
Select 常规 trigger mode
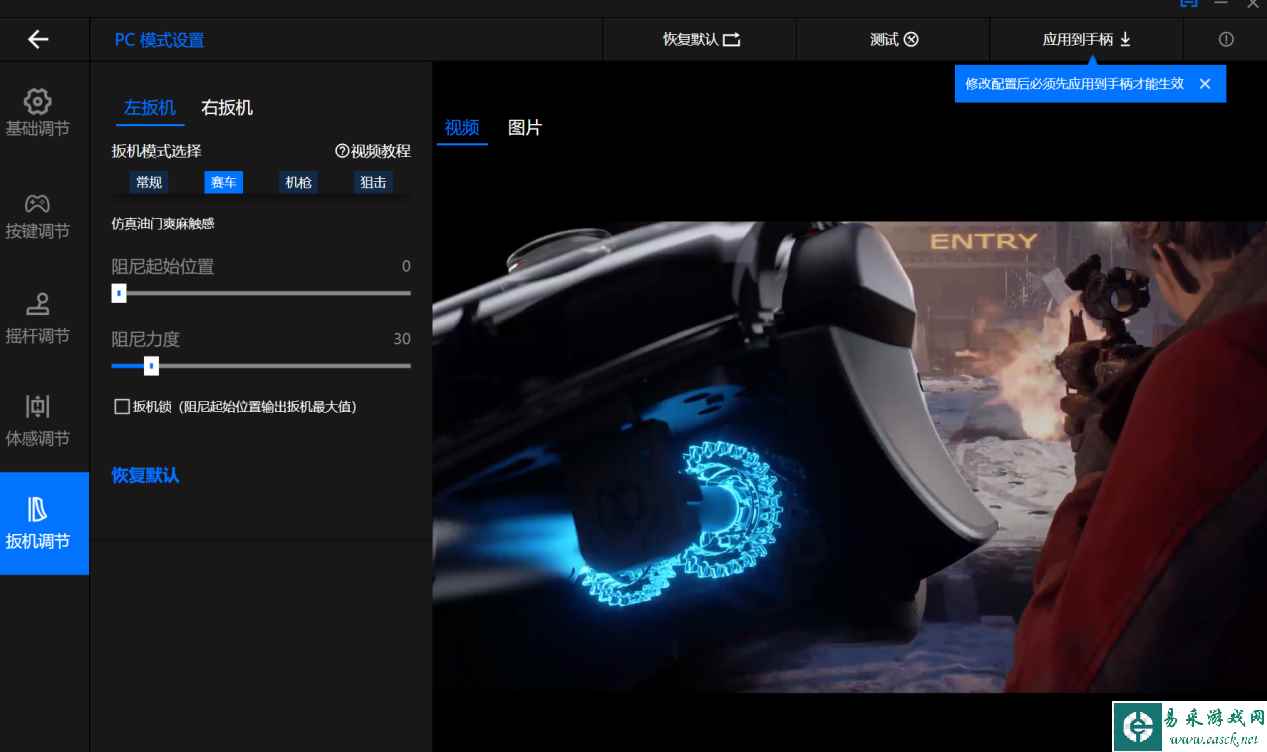pyautogui.click(x=149, y=182)
